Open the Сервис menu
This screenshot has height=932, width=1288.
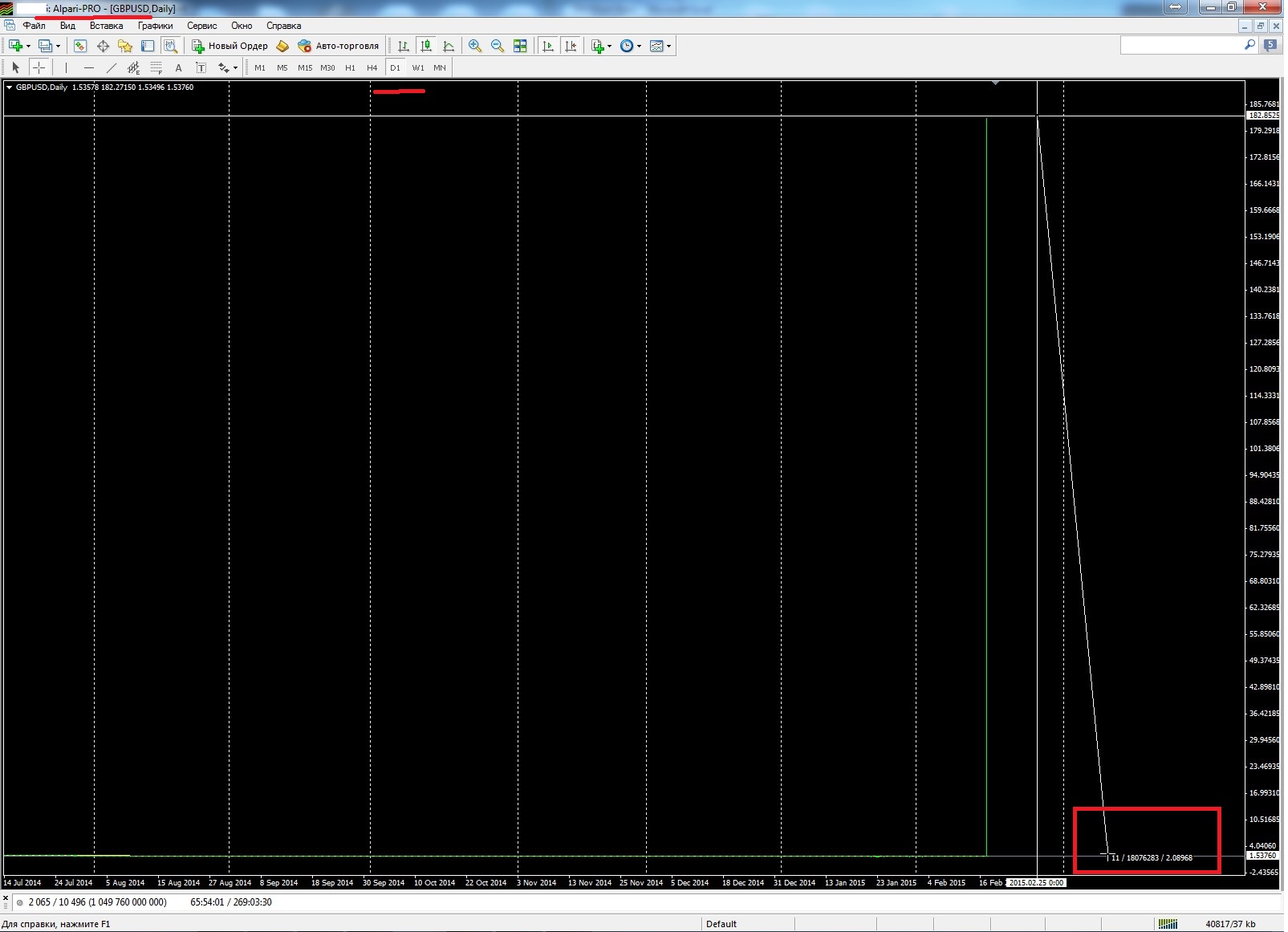tap(202, 26)
